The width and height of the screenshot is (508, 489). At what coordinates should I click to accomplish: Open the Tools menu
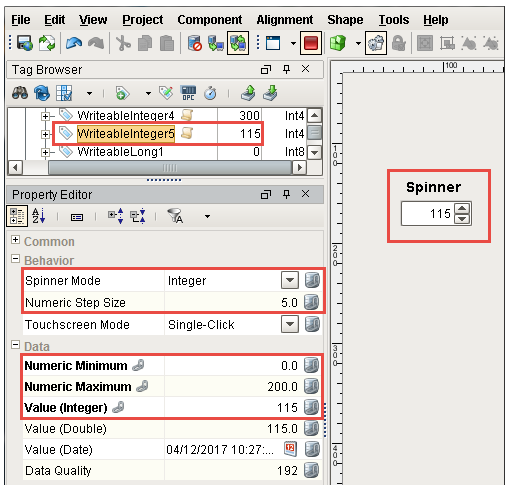pyautogui.click(x=394, y=20)
